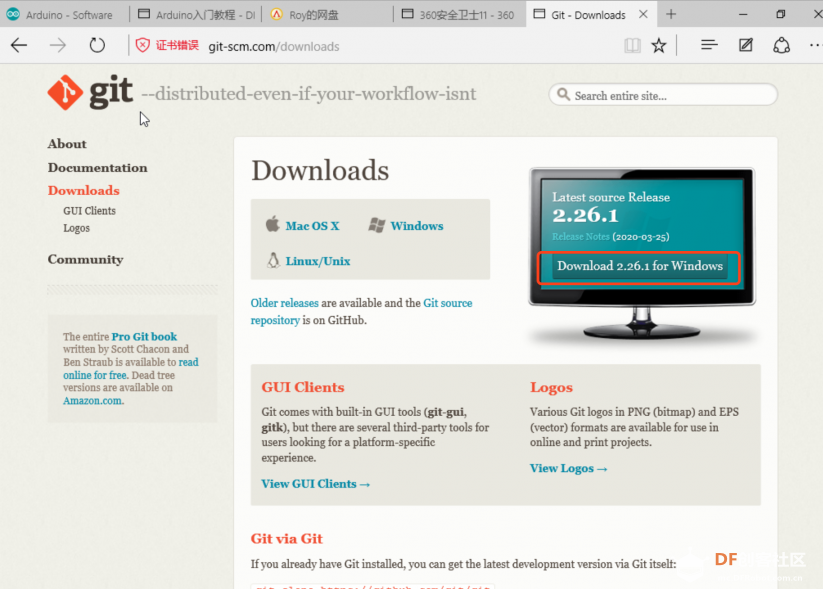Open a new tab with plus
Screen dimensions: 823x589
(x=671, y=14)
